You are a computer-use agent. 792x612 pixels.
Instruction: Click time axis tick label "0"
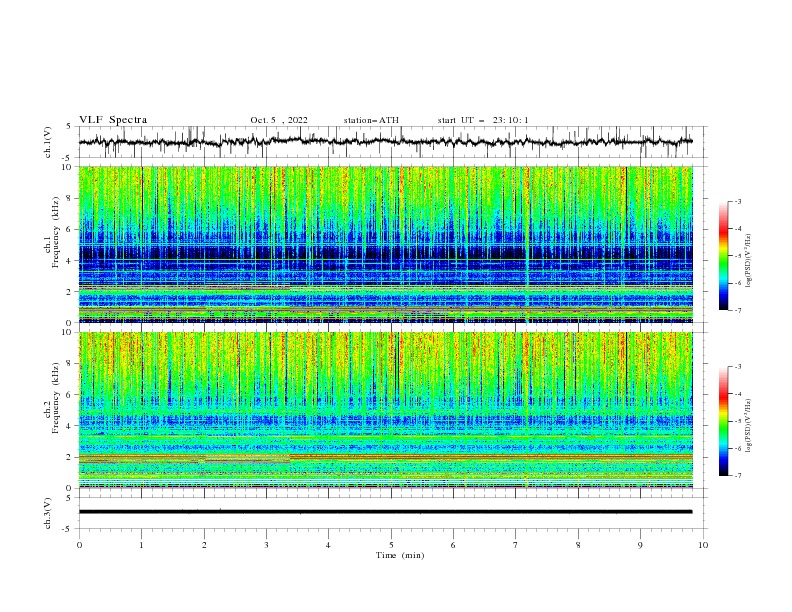[x=79, y=545]
